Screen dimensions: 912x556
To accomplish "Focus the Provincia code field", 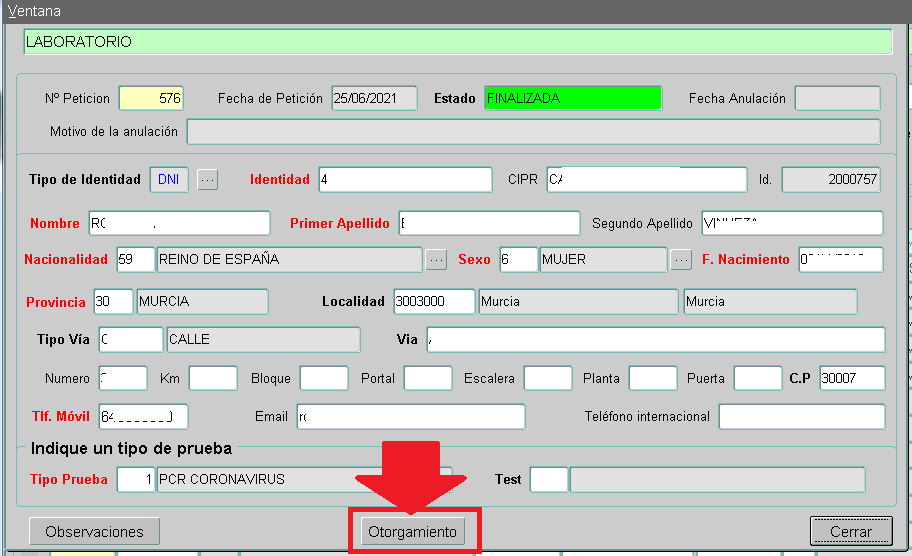I will click(x=113, y=302).
